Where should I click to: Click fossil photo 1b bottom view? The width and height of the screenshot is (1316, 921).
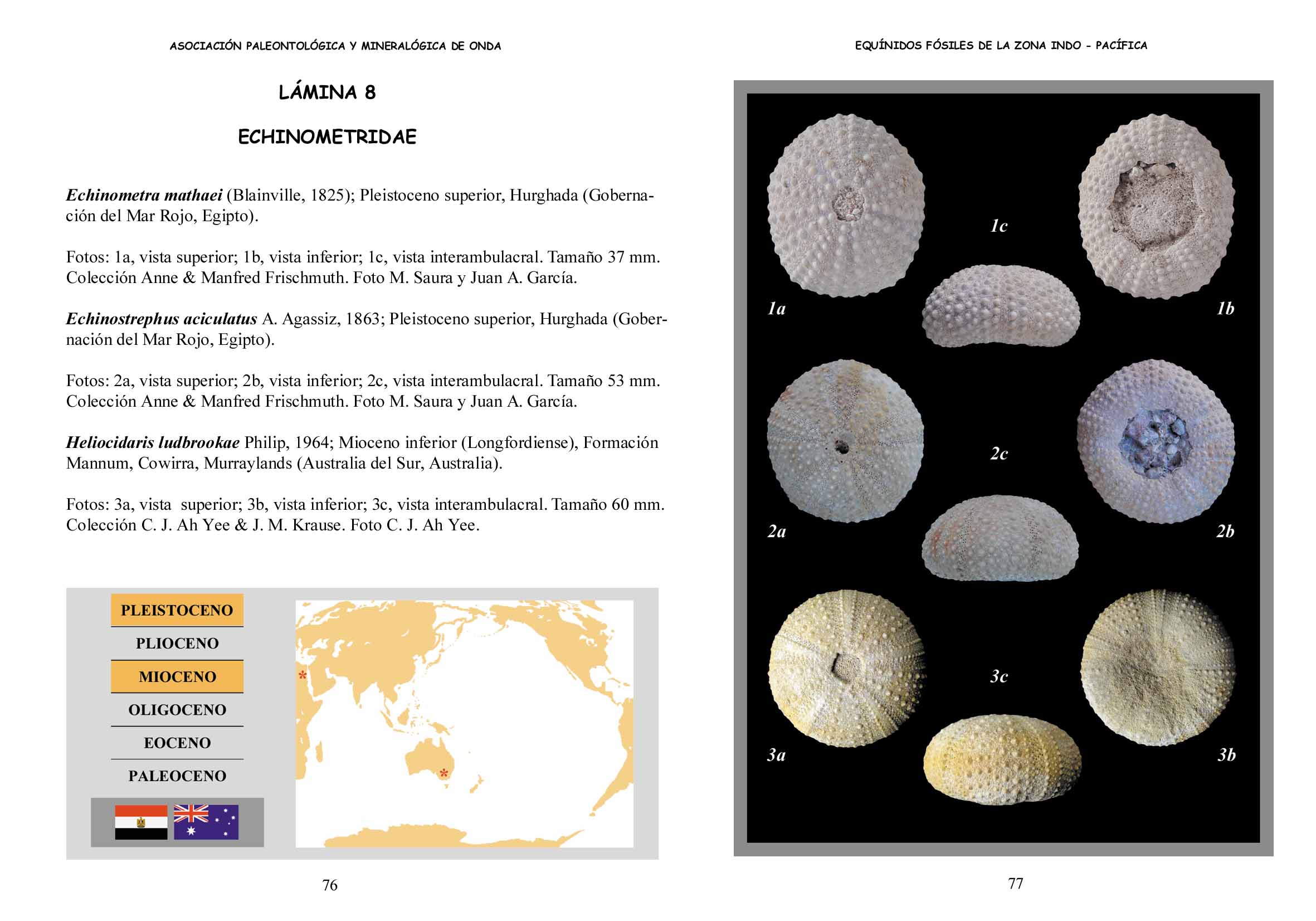pyautogui.click(x=1157, y=206)
